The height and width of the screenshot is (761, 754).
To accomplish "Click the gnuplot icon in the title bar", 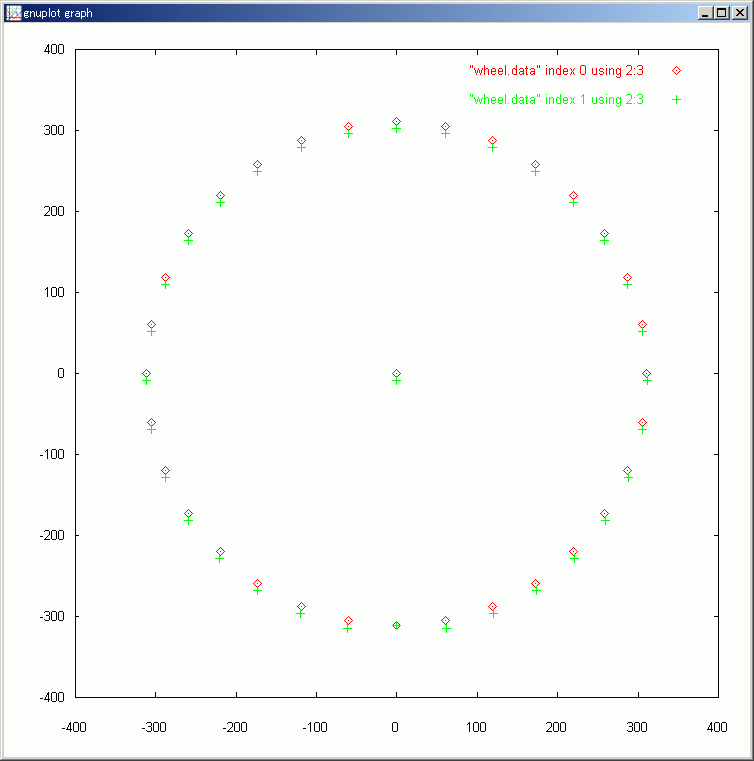I will tap(13, 13).
